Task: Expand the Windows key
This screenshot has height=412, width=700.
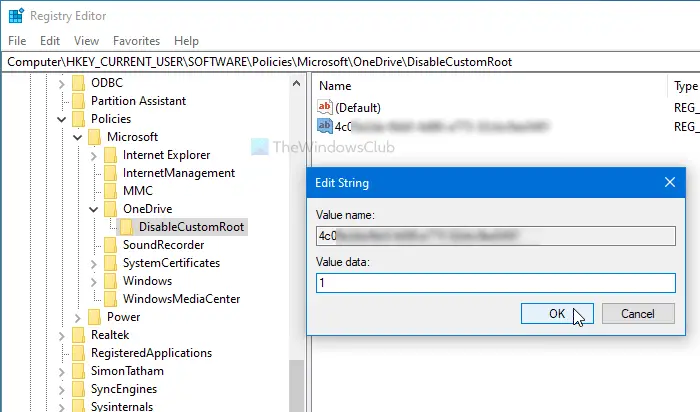Action: (94, 281)
